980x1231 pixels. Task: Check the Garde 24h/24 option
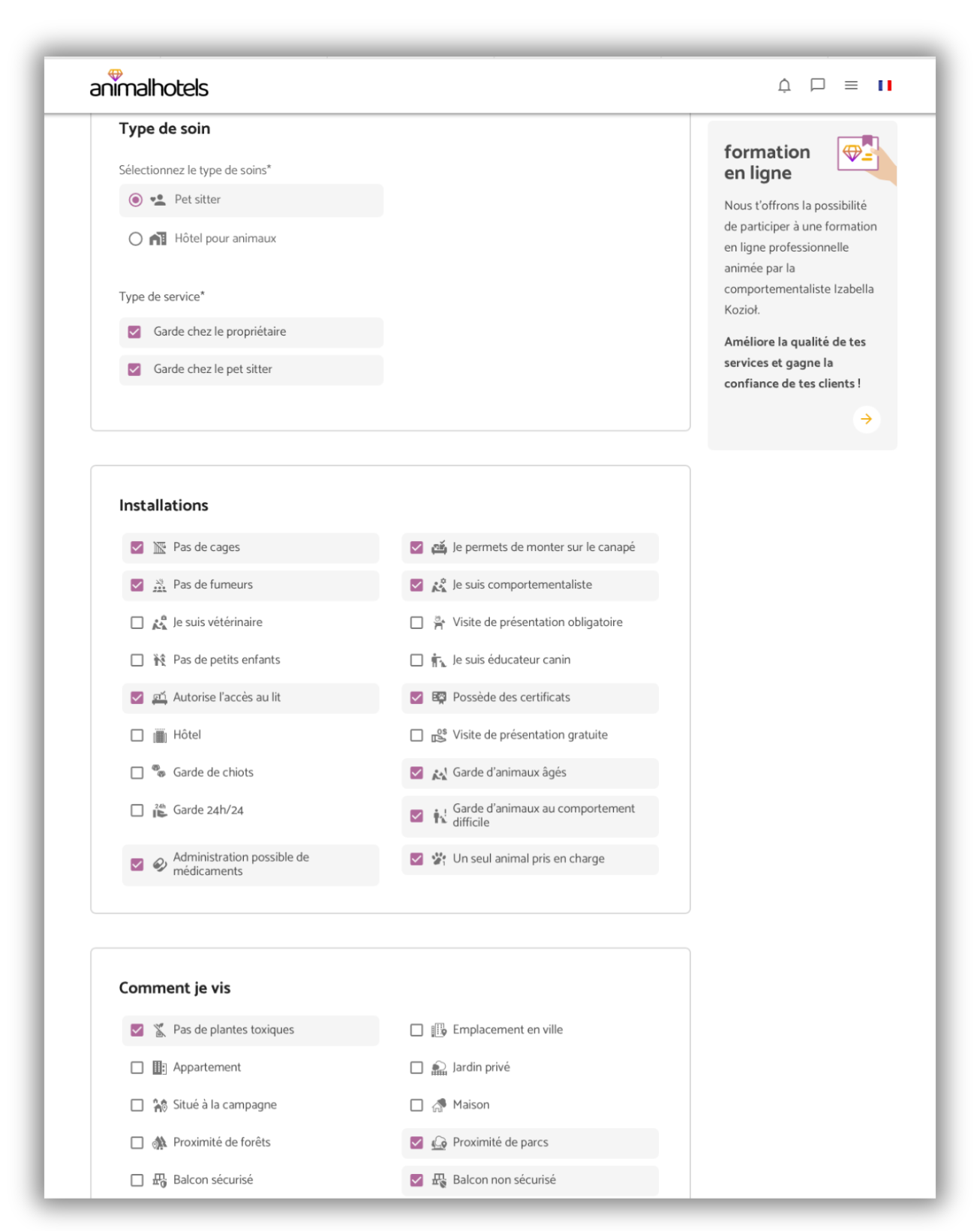coord(137,810)
